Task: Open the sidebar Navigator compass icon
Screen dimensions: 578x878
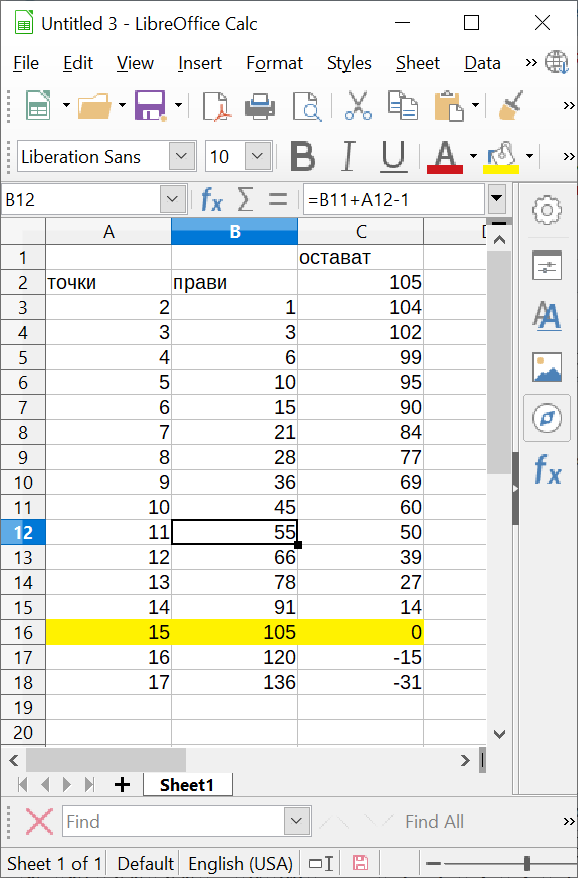Action: pos(547,418)
